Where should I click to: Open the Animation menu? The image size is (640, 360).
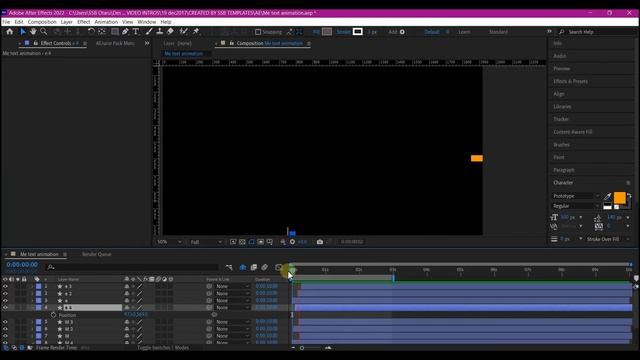(x=106, y=22)
